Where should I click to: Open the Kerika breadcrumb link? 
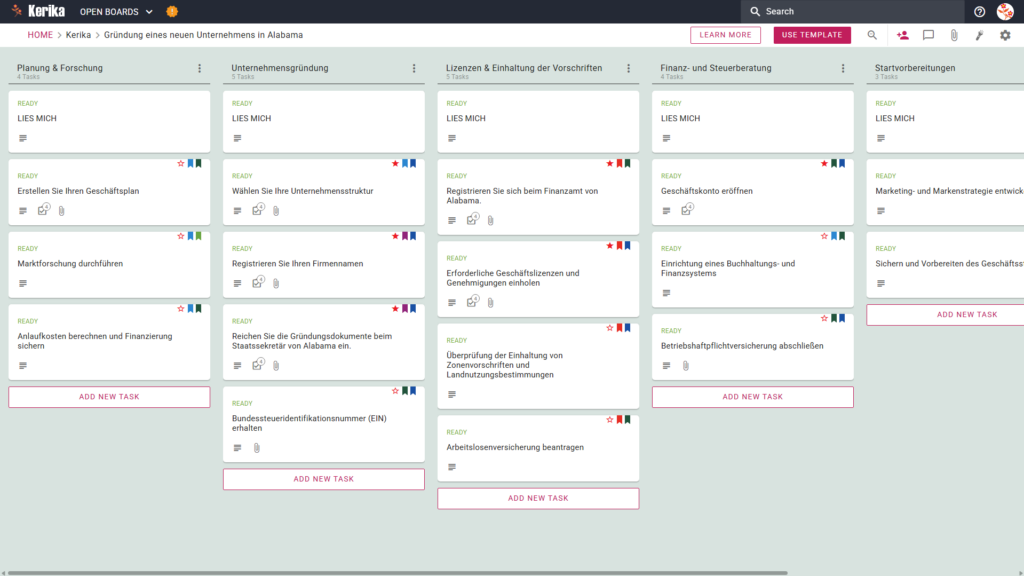[x=78, y=35]
